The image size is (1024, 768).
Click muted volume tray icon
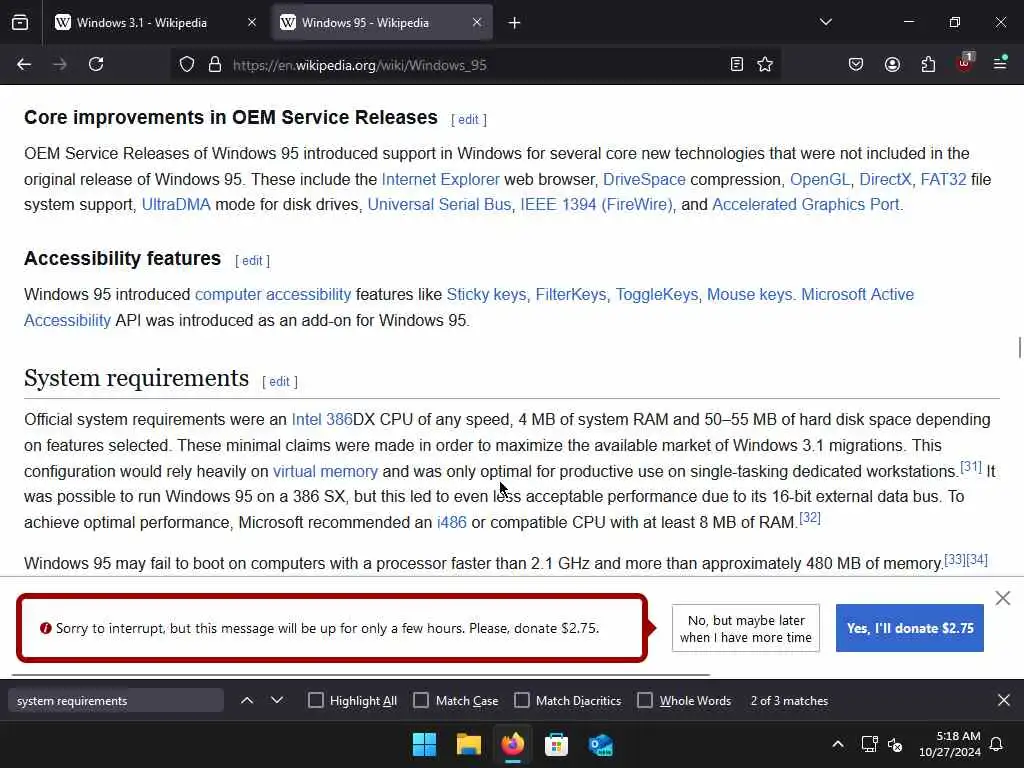(895, 744)
